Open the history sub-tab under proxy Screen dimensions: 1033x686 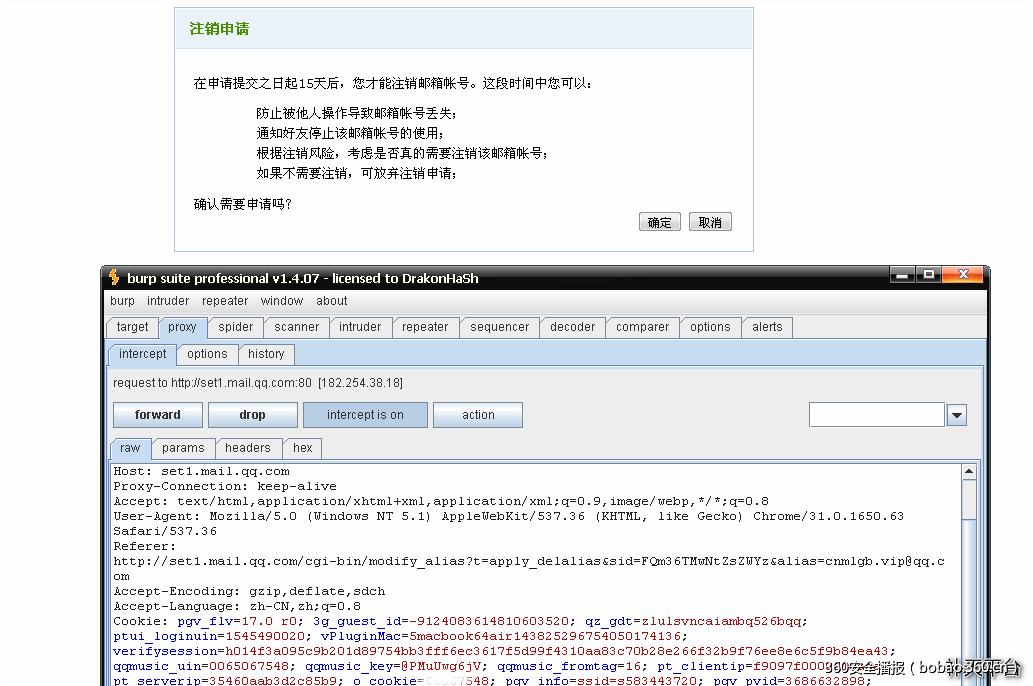point(266,354)
